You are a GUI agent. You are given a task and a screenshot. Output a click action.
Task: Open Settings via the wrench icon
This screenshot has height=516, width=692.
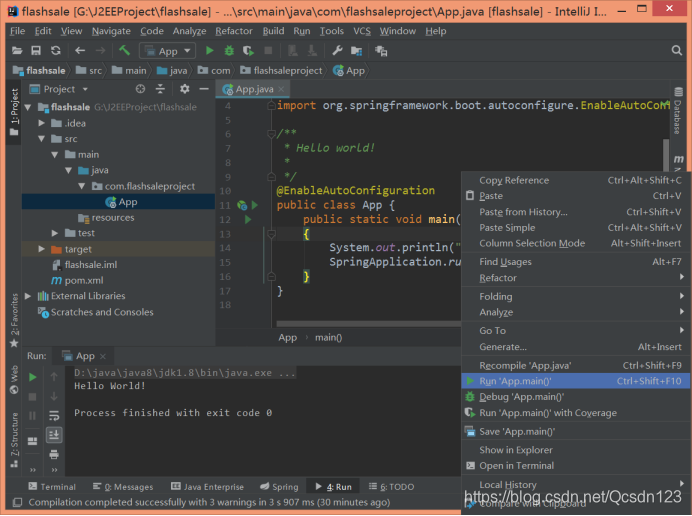(337, 51)
